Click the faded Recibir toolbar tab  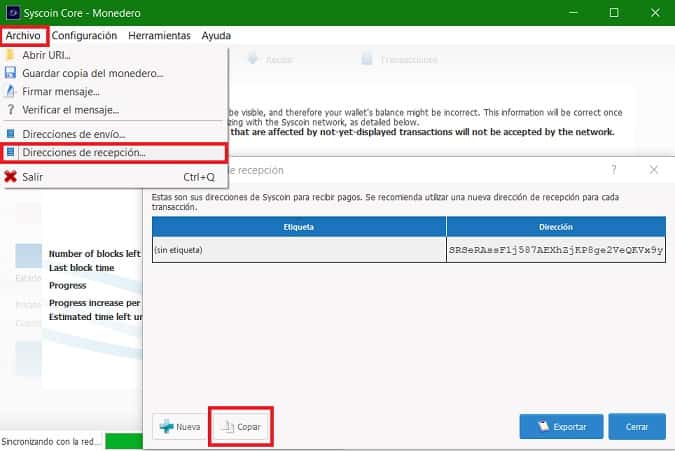click(x=271, y=59)
